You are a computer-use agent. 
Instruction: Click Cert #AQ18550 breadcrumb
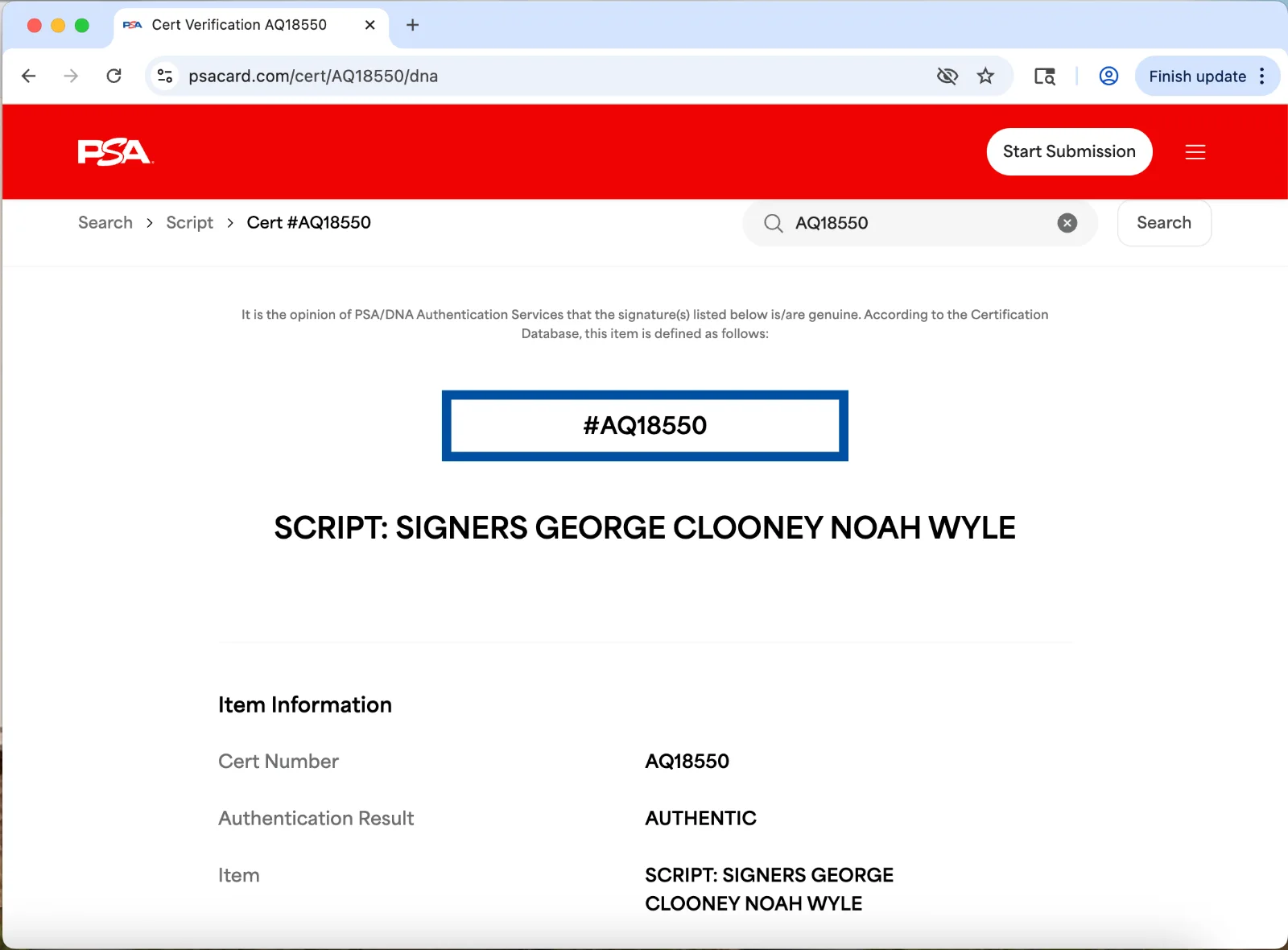(308, 223)
